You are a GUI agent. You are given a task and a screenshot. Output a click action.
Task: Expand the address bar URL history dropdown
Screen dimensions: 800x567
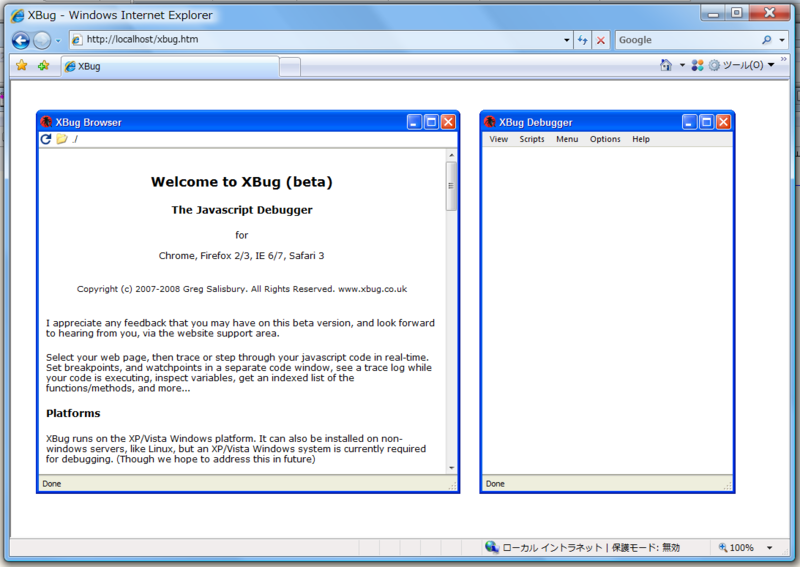click(x=567, y=40)
